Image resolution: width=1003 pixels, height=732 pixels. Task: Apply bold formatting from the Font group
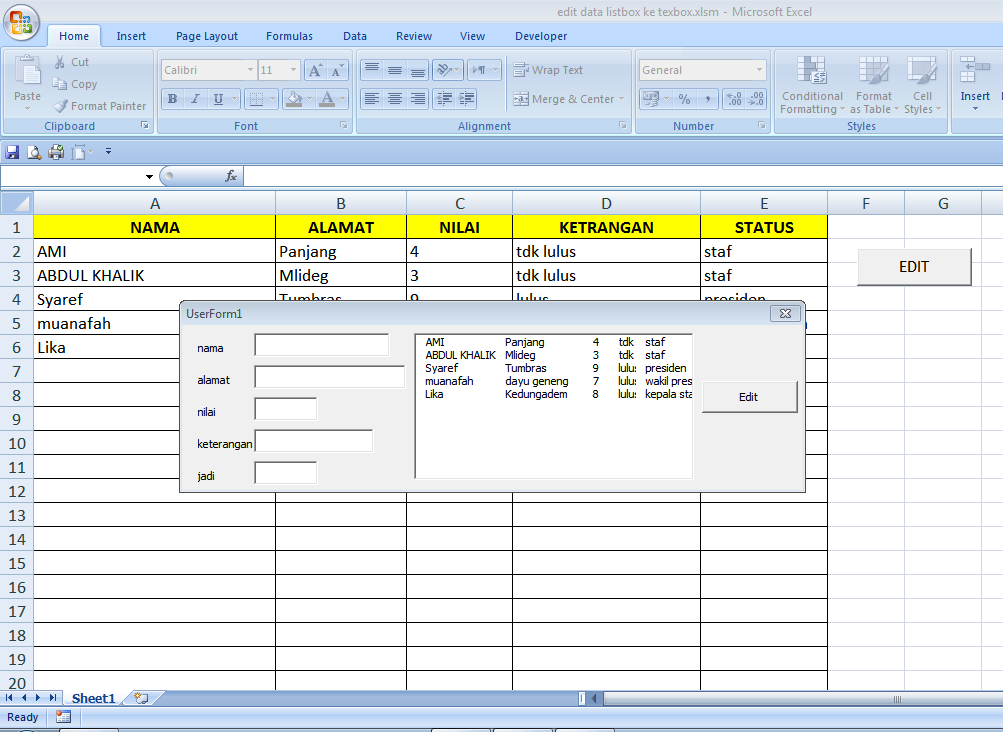click(x=172, y=98)
